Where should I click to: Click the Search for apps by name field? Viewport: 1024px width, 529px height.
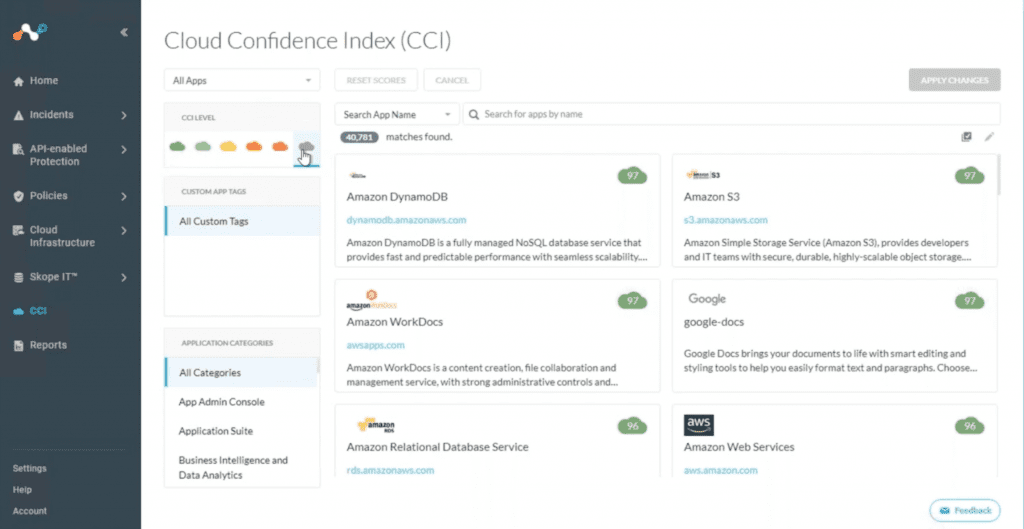pos(731,114)
